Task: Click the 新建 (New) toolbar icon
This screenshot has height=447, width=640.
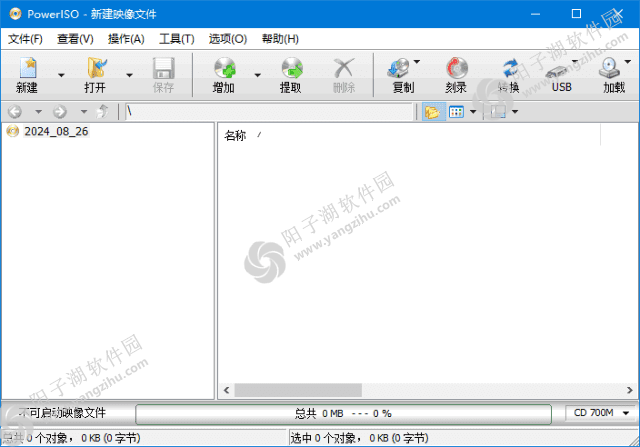Action: coord(27,68)
